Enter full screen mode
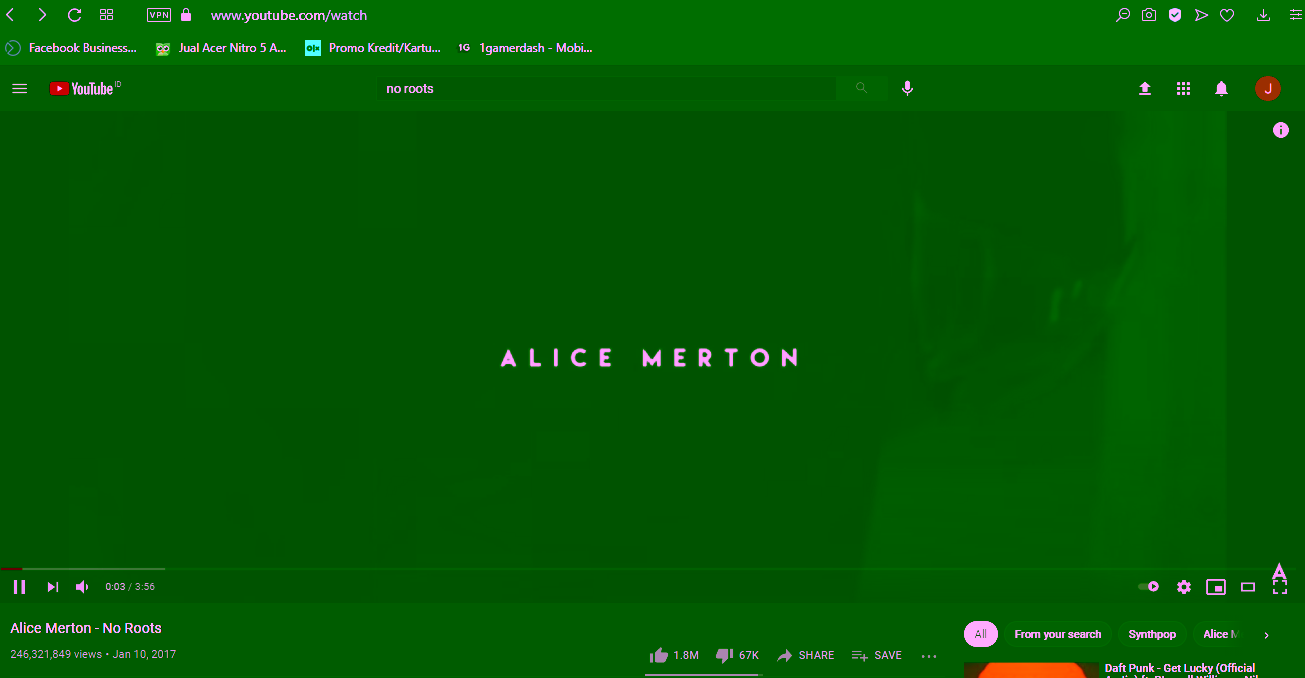Viewport: 1305px width, 678px height. click(1279, 587)
